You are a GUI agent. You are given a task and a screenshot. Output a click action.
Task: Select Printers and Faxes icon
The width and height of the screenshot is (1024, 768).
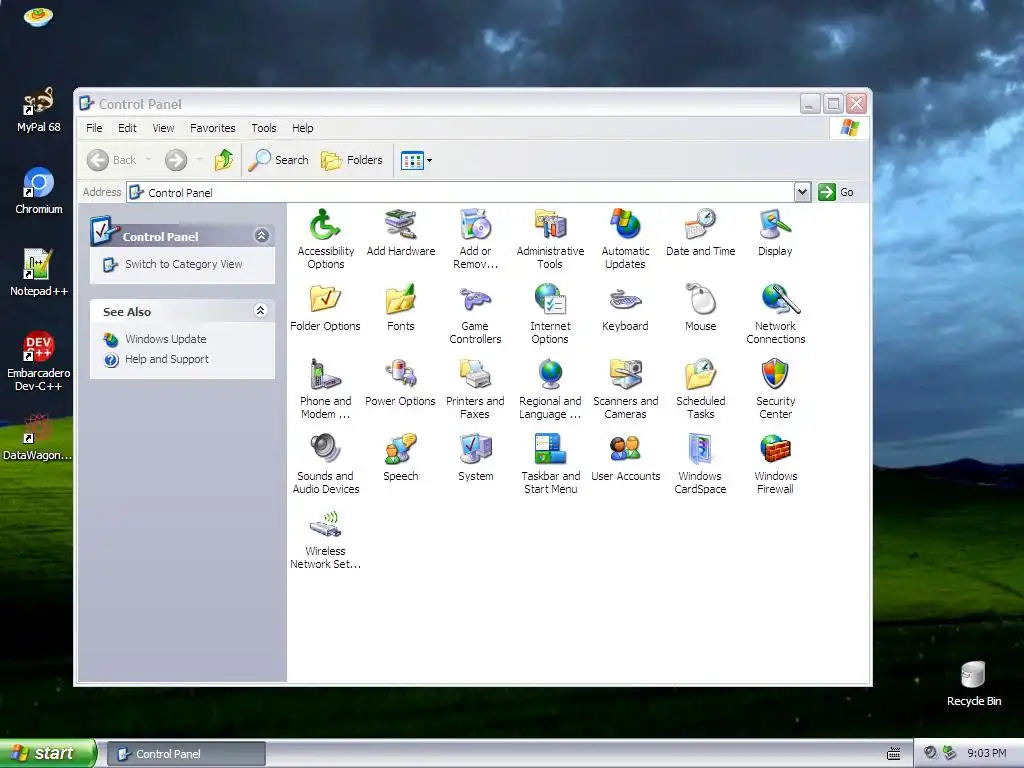click(475, 389)
